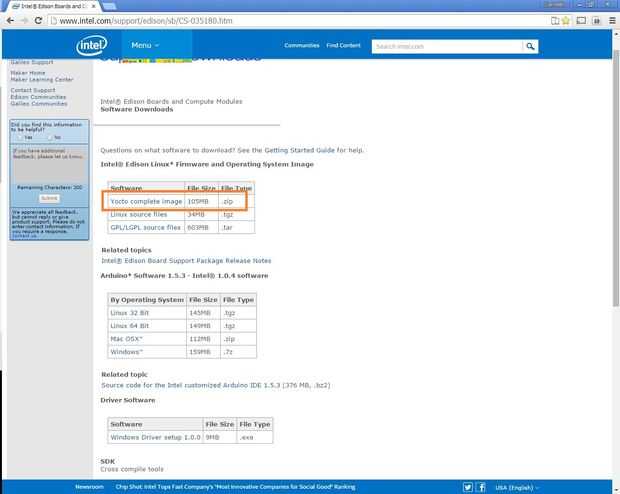The width and height of the screenshot is (620, 494).
Task: Click the feedback comments text area
Action: [49, 164]
